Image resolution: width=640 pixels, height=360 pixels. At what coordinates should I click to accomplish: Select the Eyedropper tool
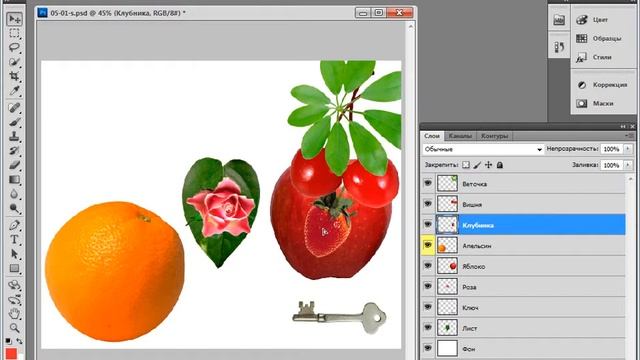(x=14, y=90)
